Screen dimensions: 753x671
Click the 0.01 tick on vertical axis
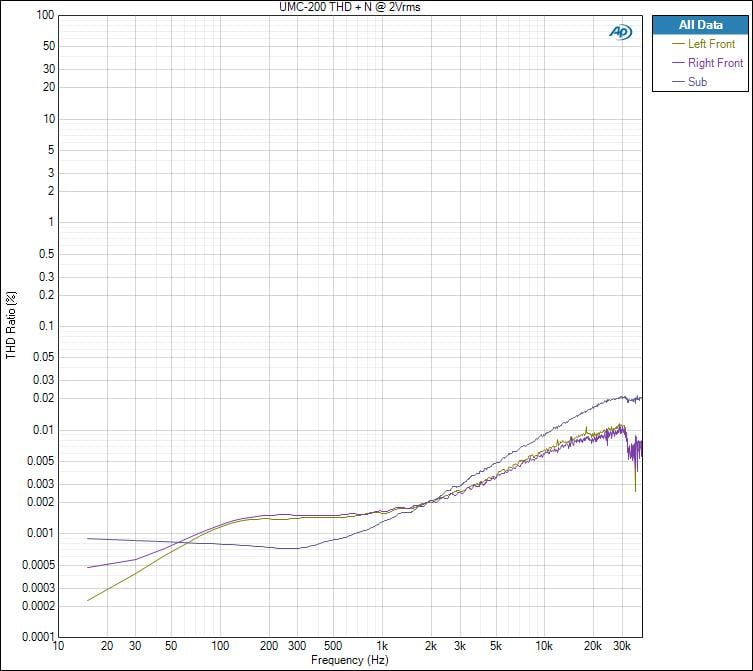click(x=44, y=430)
